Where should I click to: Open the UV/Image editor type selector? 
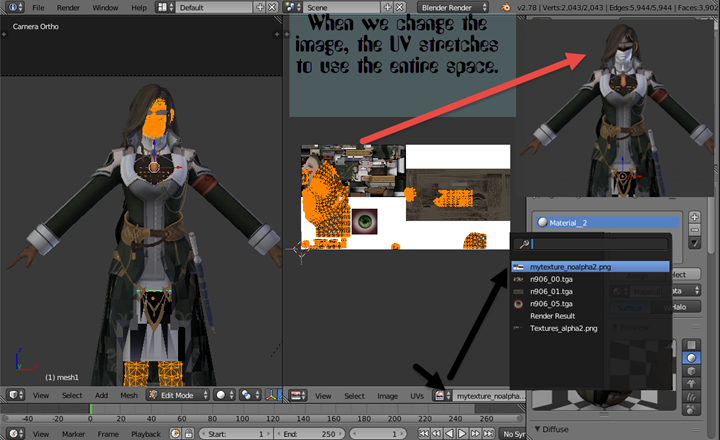(x=298, y=395)
